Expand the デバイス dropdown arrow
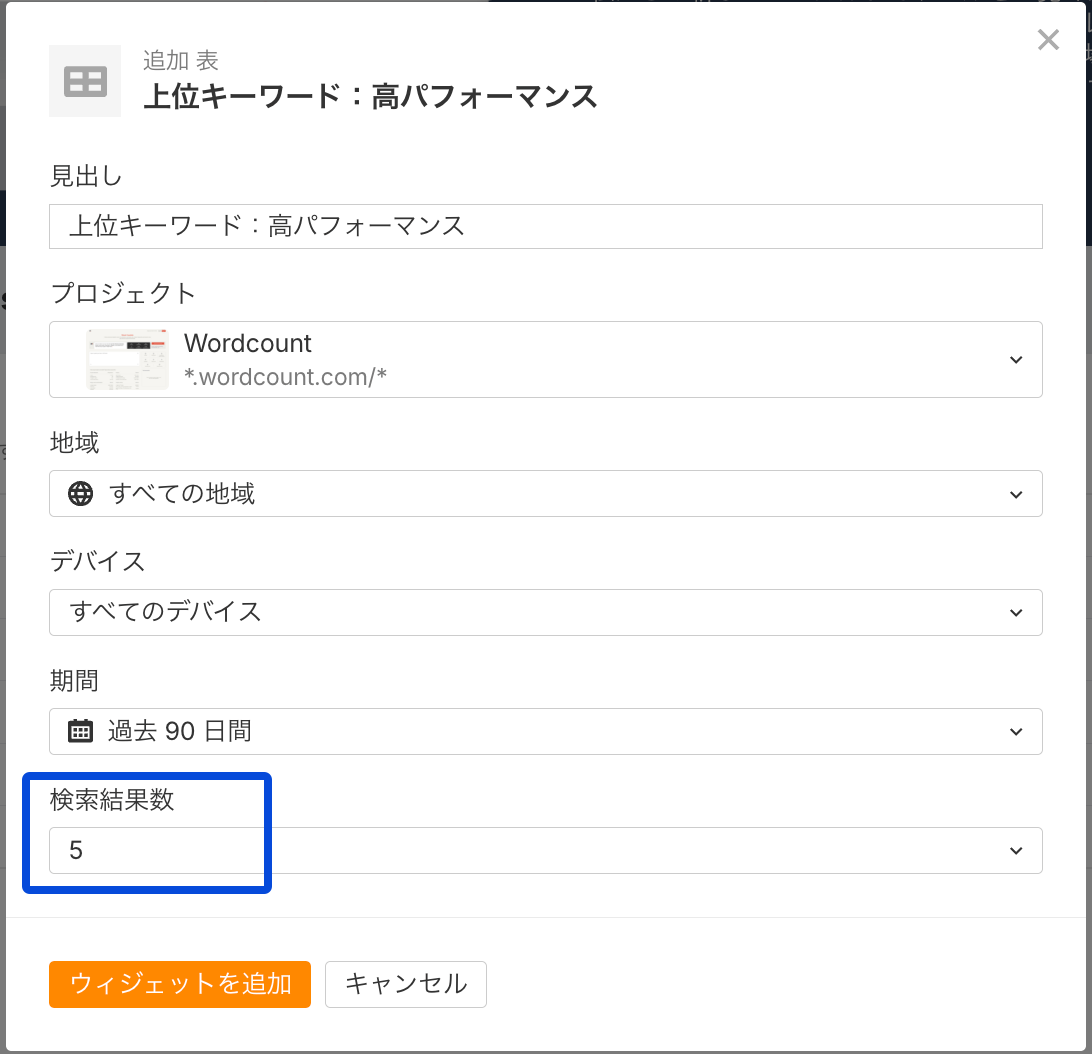Viewport: 1092px width, 1054px height. click(1016, 612)
